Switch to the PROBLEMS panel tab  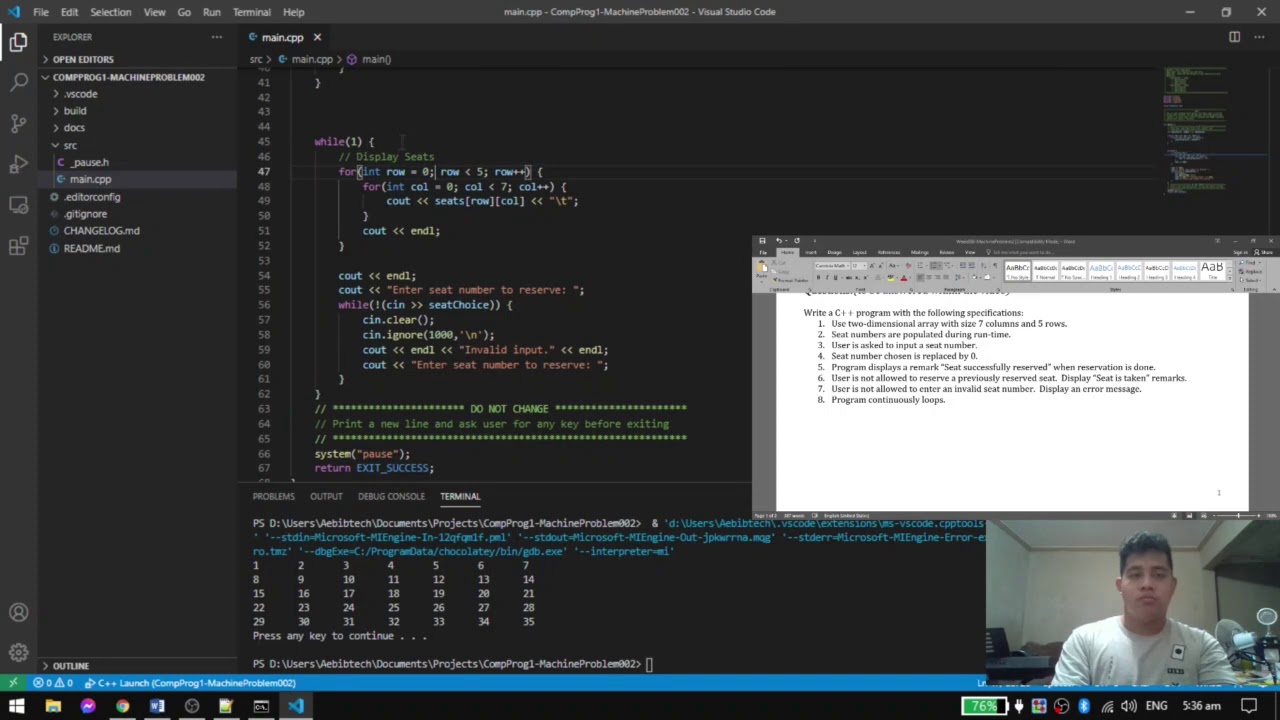pos(273,496)
